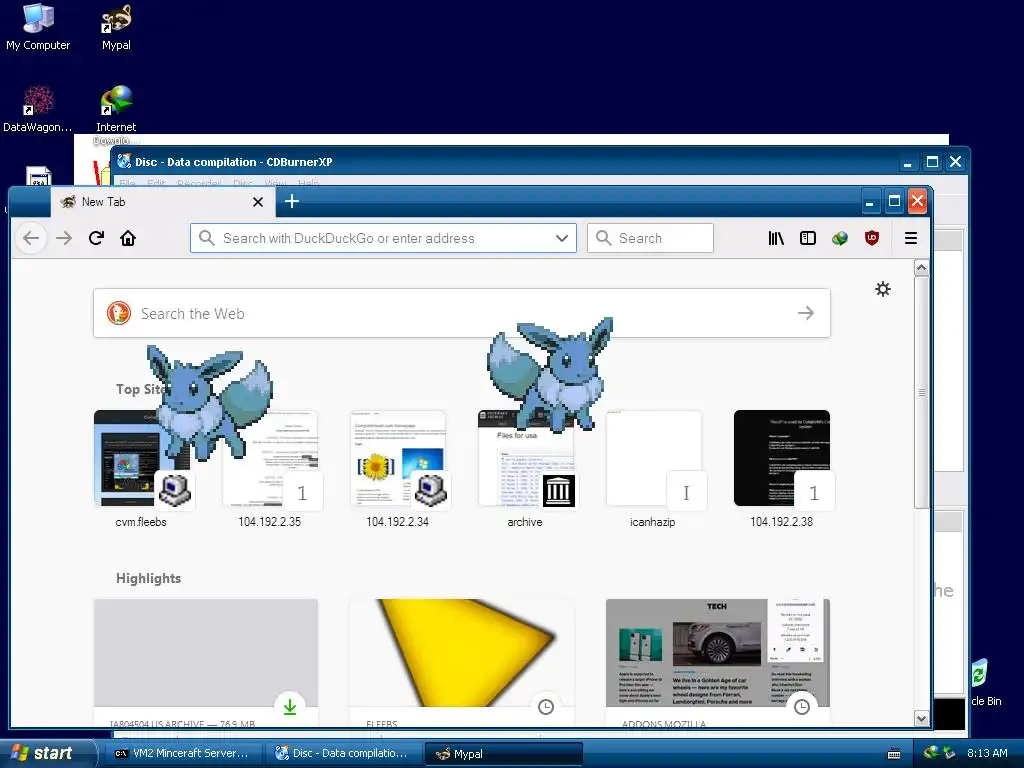The image size is (1024, 768).
Task: Click the page scrollbar up arrow
Action: [921, 268]
